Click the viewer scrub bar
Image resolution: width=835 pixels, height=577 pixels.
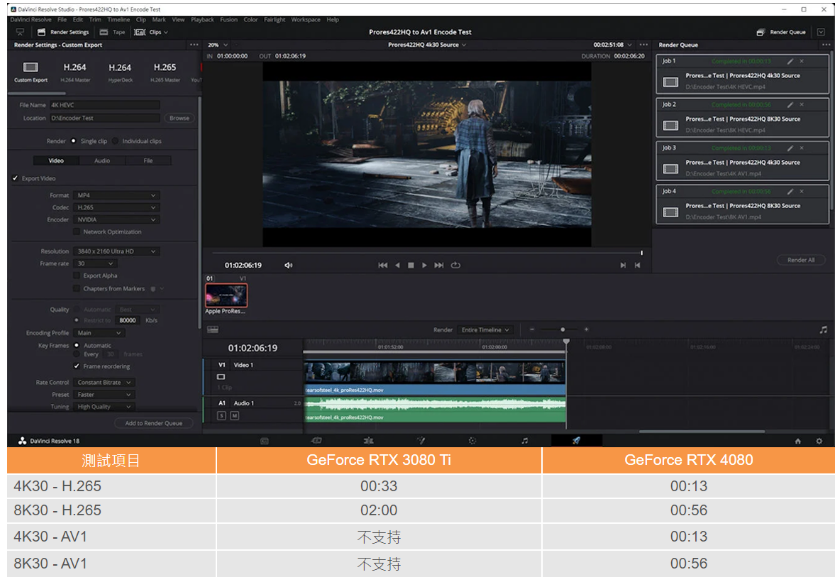click(427, 253)
